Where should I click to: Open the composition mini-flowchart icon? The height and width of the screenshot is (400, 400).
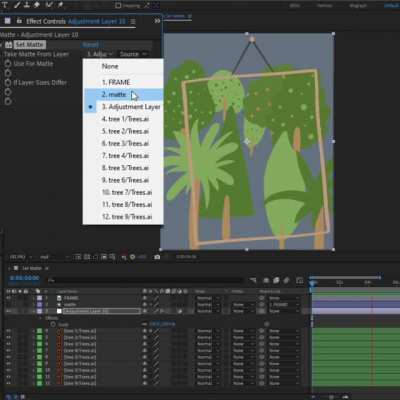click(x=253, y=280)
